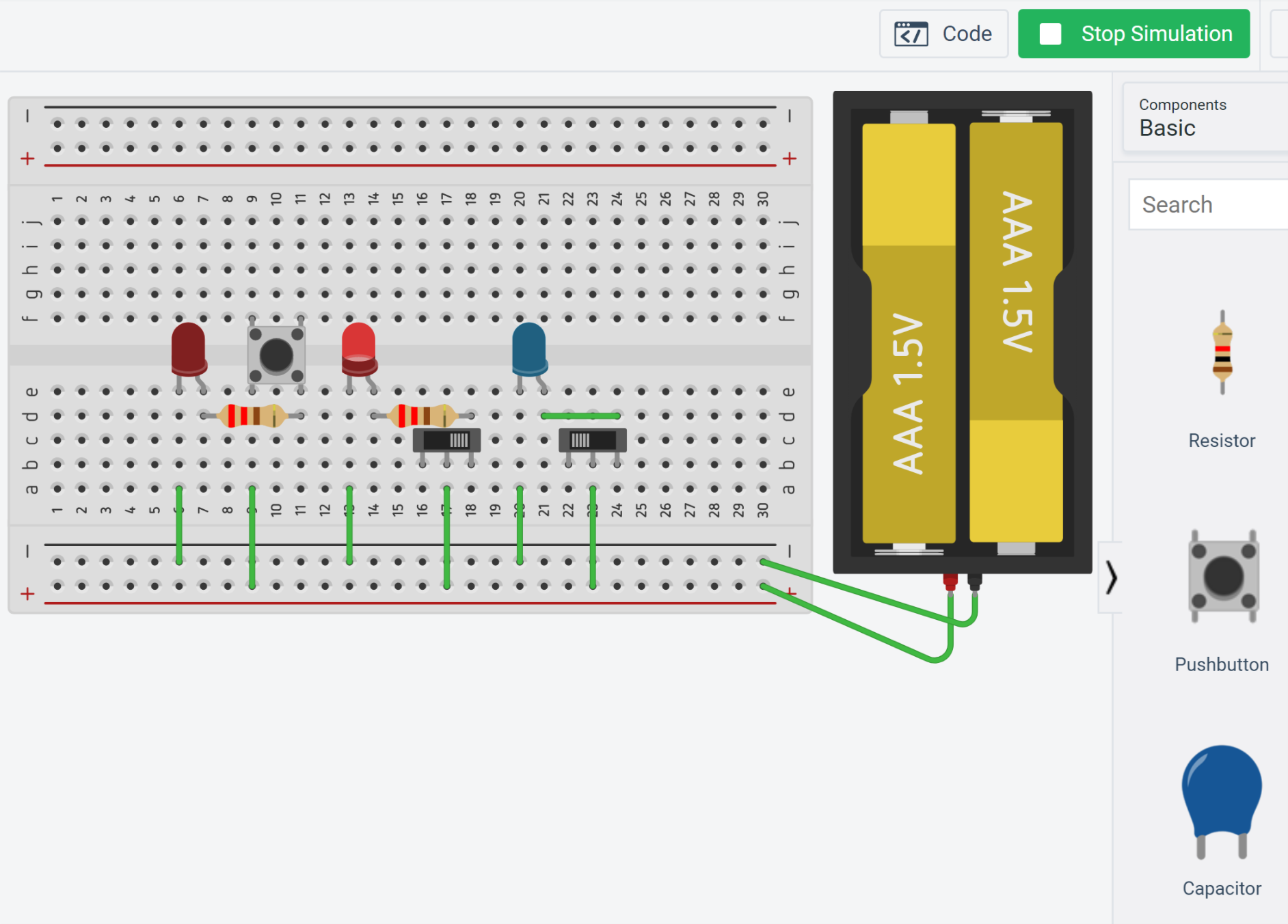The image size is (1288, 924).
Task: Click the code brackets icon on the Code button
Action: pos(911,33)
